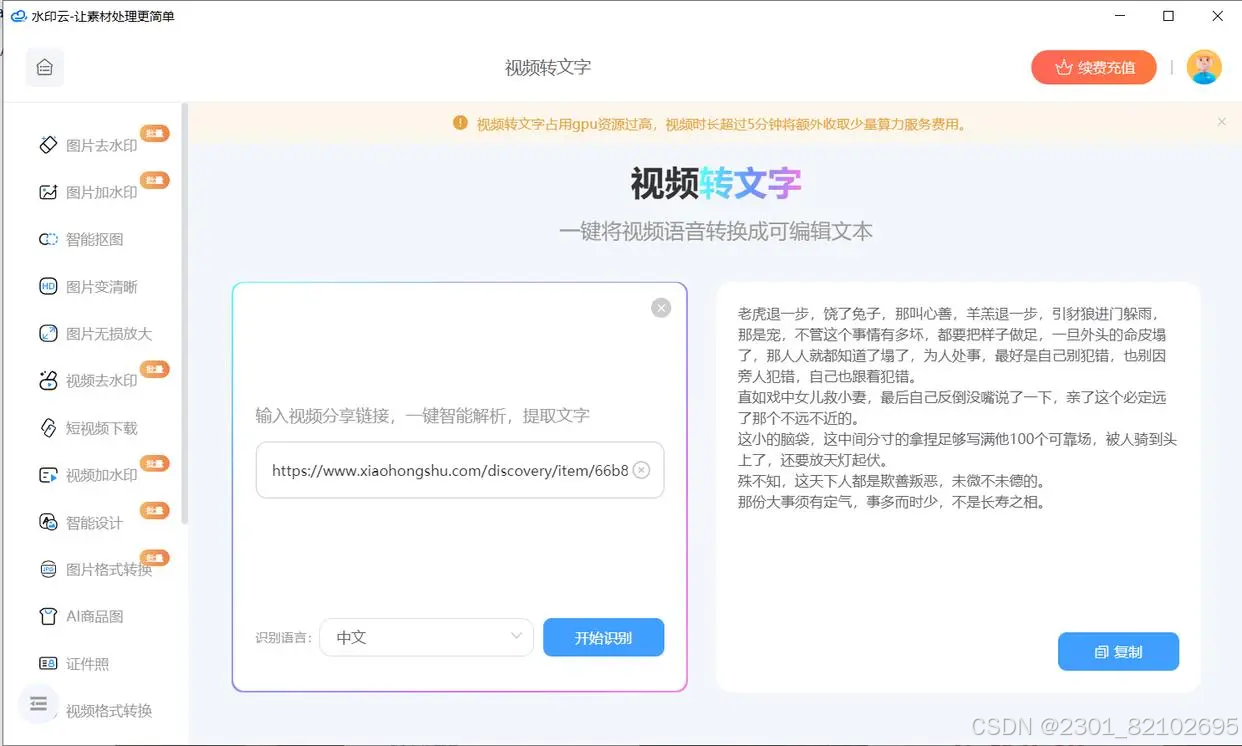Viewport: 1242px width, 746px height.
Task: Click the 图片格式转换 icon
Action: point(48,569)
